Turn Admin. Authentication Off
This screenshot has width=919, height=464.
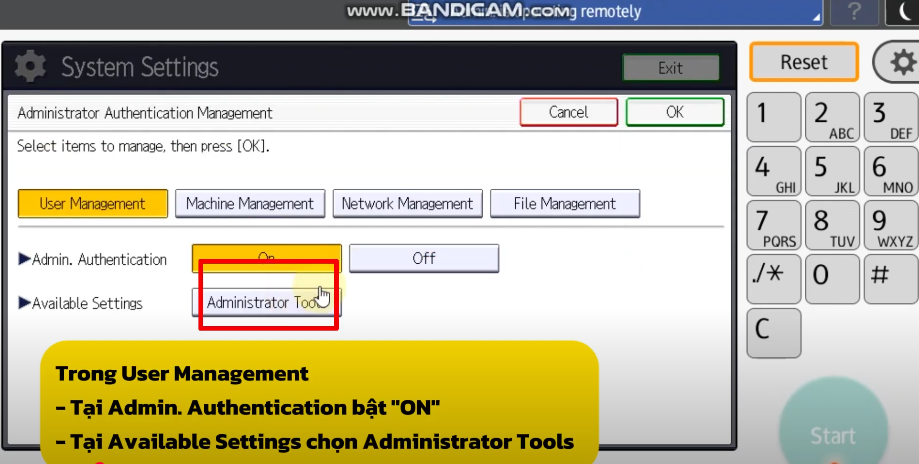424,258
